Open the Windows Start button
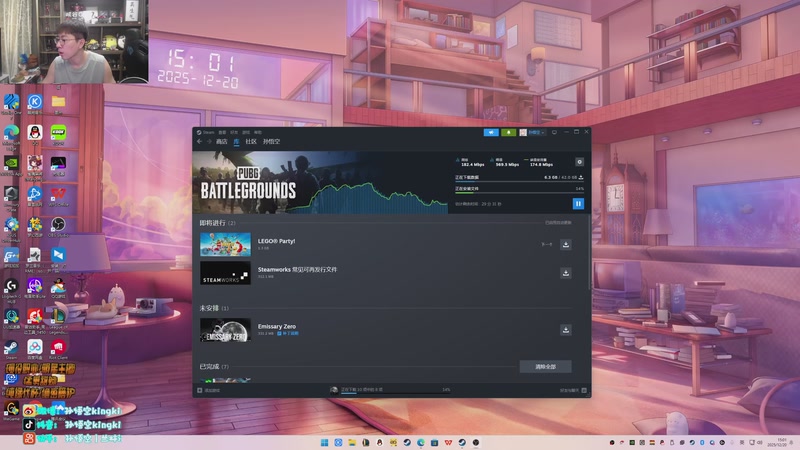The height and width of the screenshot is (450, 800). [x=324, y=442]
